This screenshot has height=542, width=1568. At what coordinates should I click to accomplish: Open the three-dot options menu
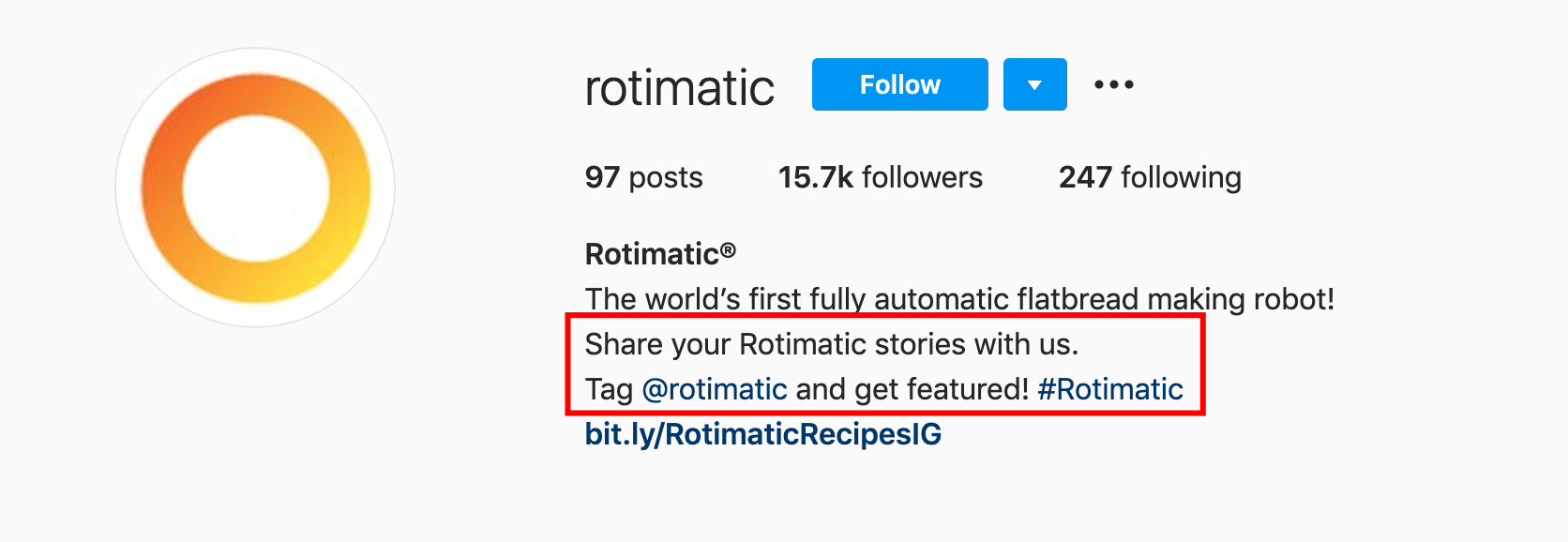[1114, 84]
